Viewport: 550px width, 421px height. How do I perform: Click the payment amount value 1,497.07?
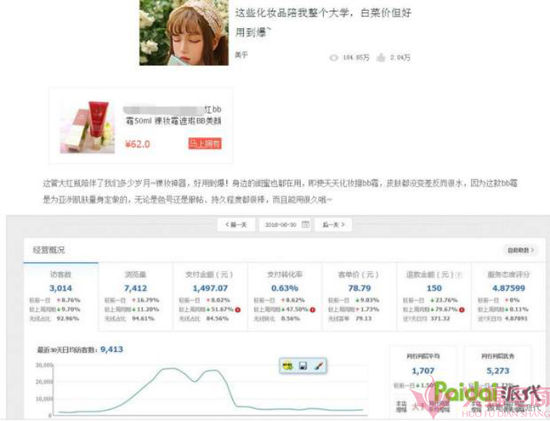coord(210,288)
